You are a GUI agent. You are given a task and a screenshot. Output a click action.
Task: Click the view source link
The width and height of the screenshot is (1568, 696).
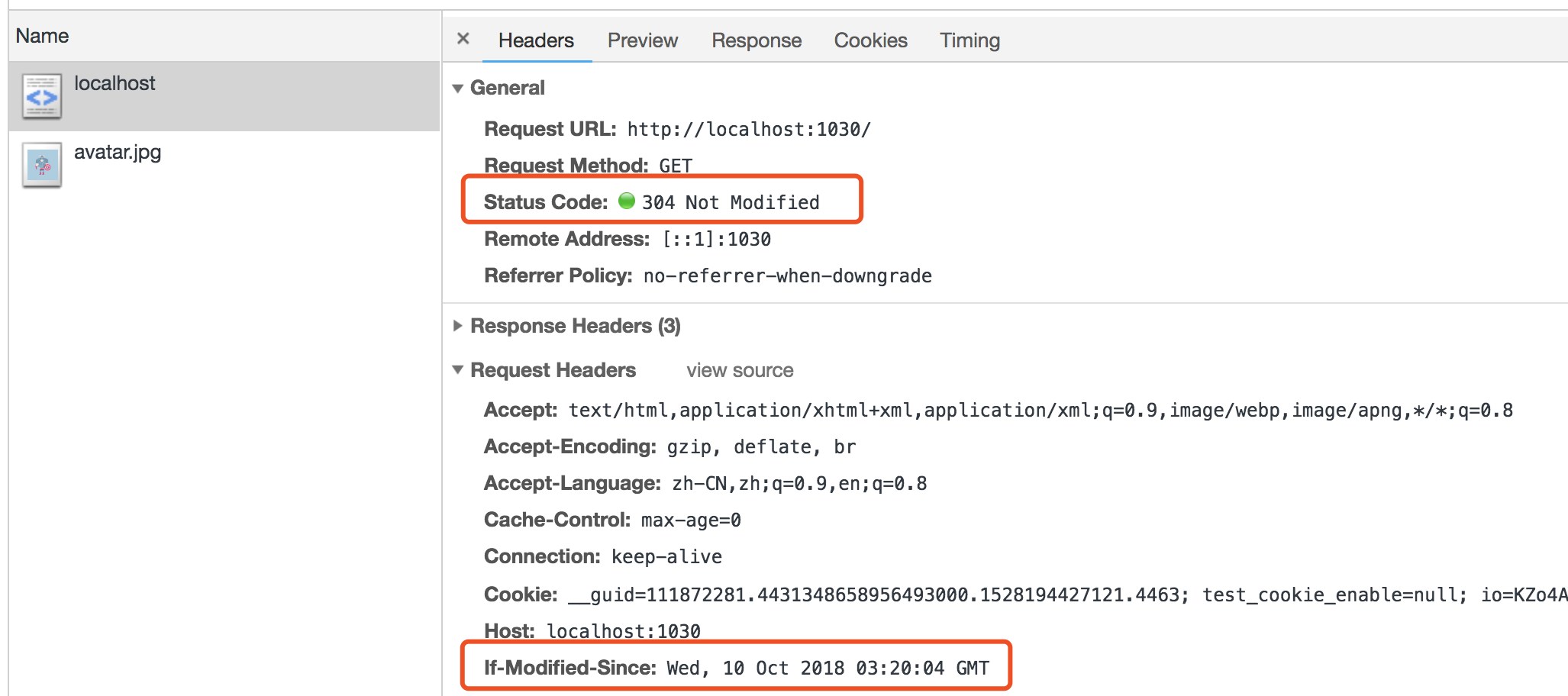pyautogui.click(x=739, y=371)
